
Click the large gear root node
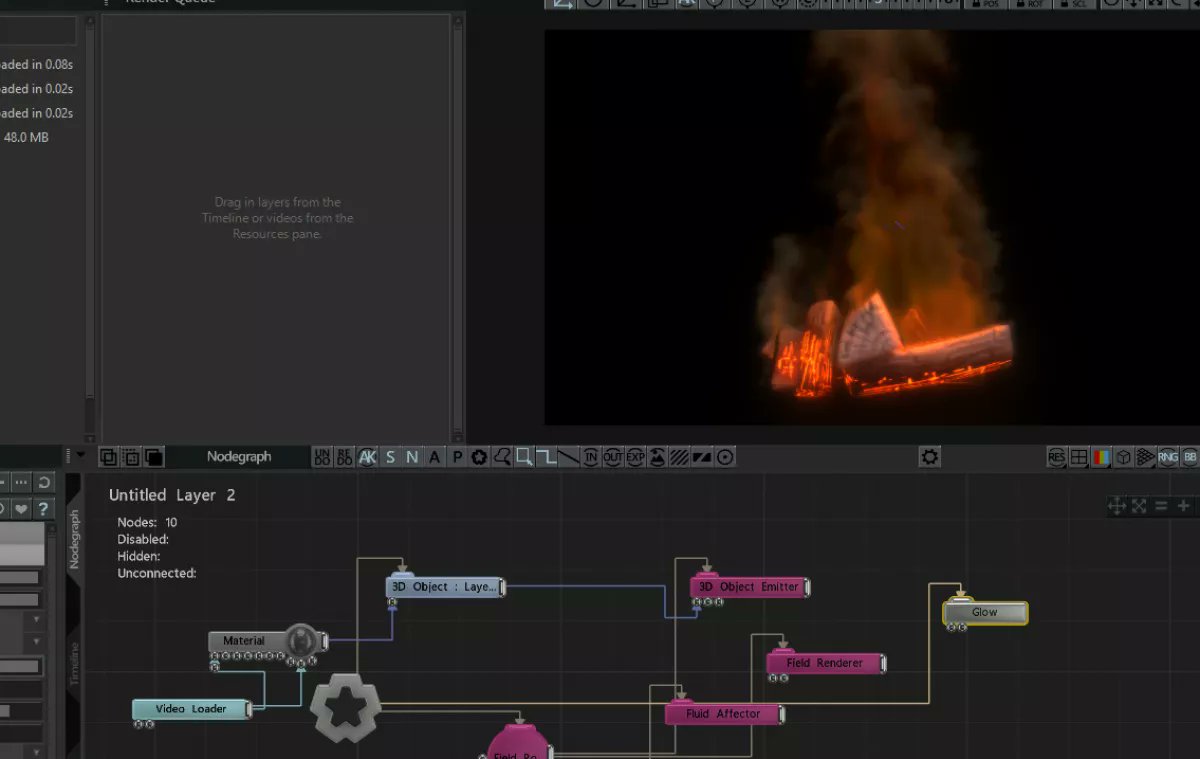click(x=346, y=708)
